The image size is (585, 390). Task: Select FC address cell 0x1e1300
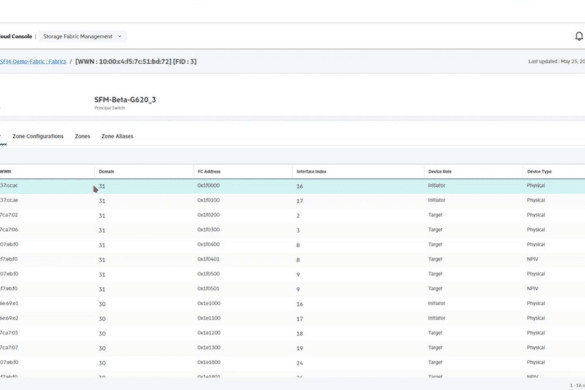(209, 348)
